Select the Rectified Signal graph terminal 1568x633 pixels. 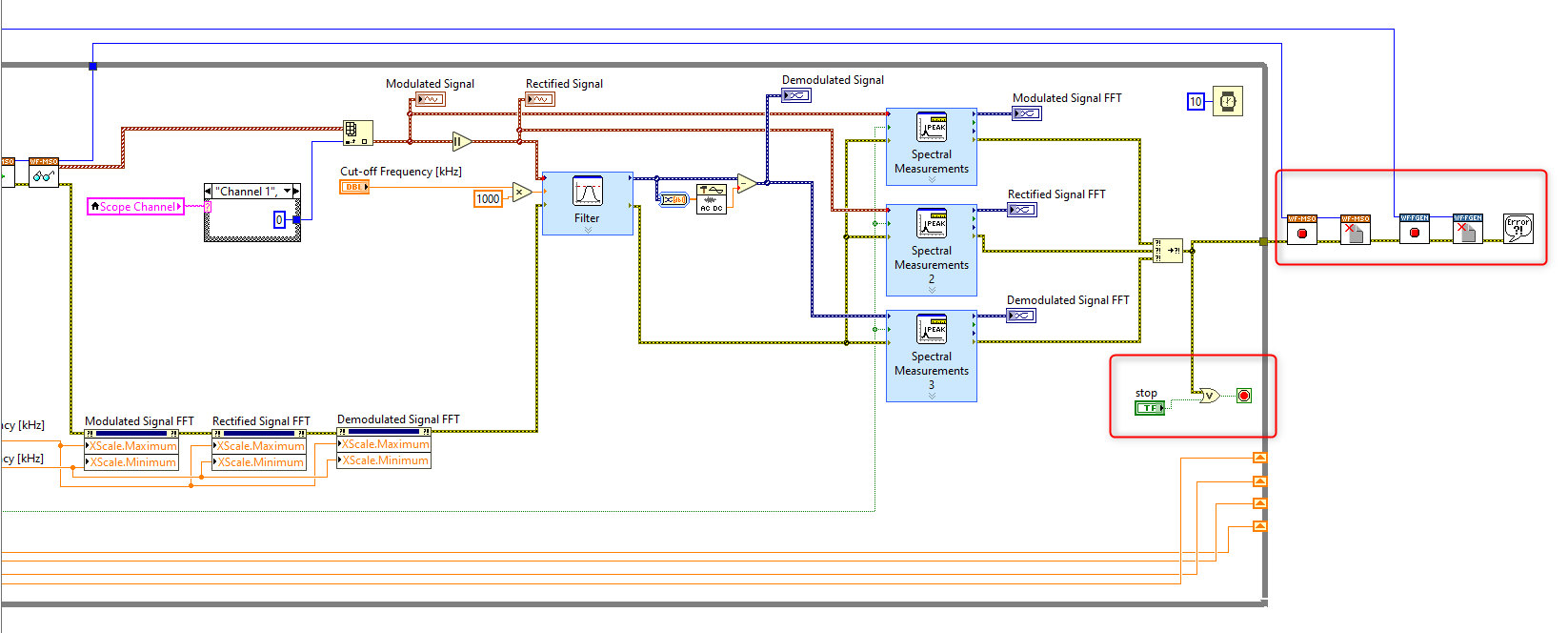point(540,99)
